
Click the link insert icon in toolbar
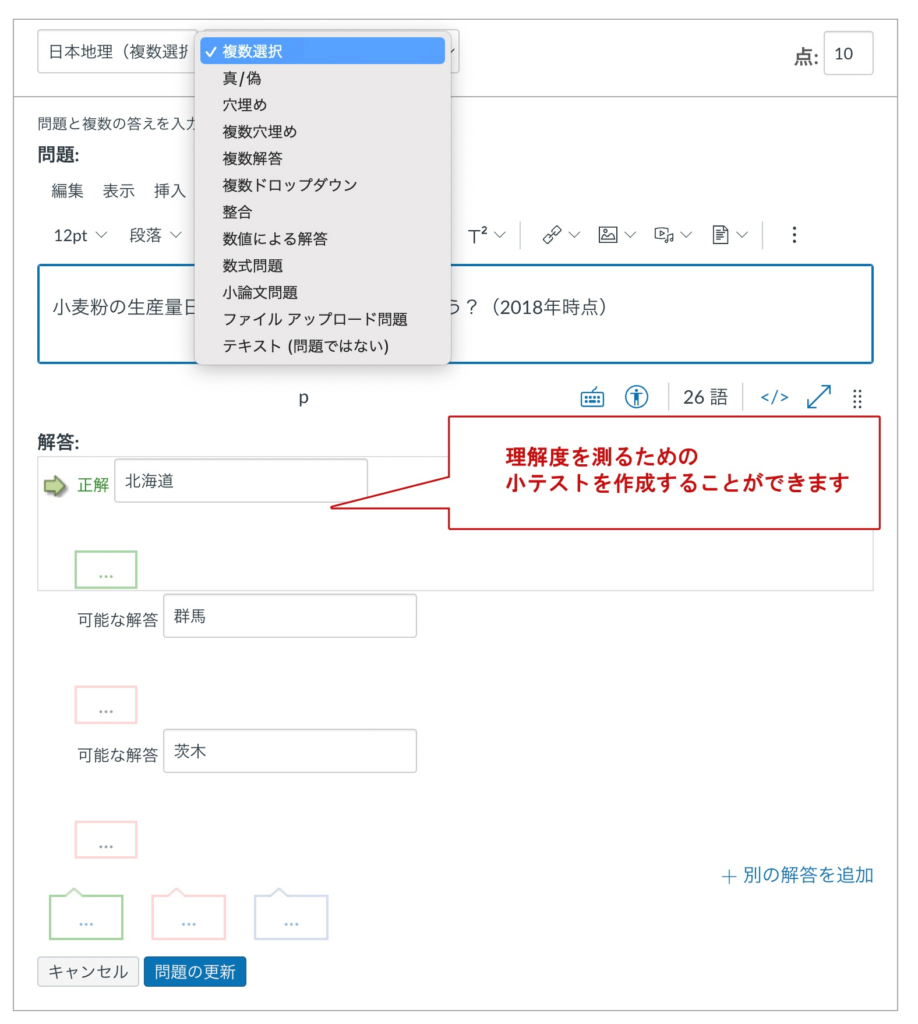[x=552, y=235]
